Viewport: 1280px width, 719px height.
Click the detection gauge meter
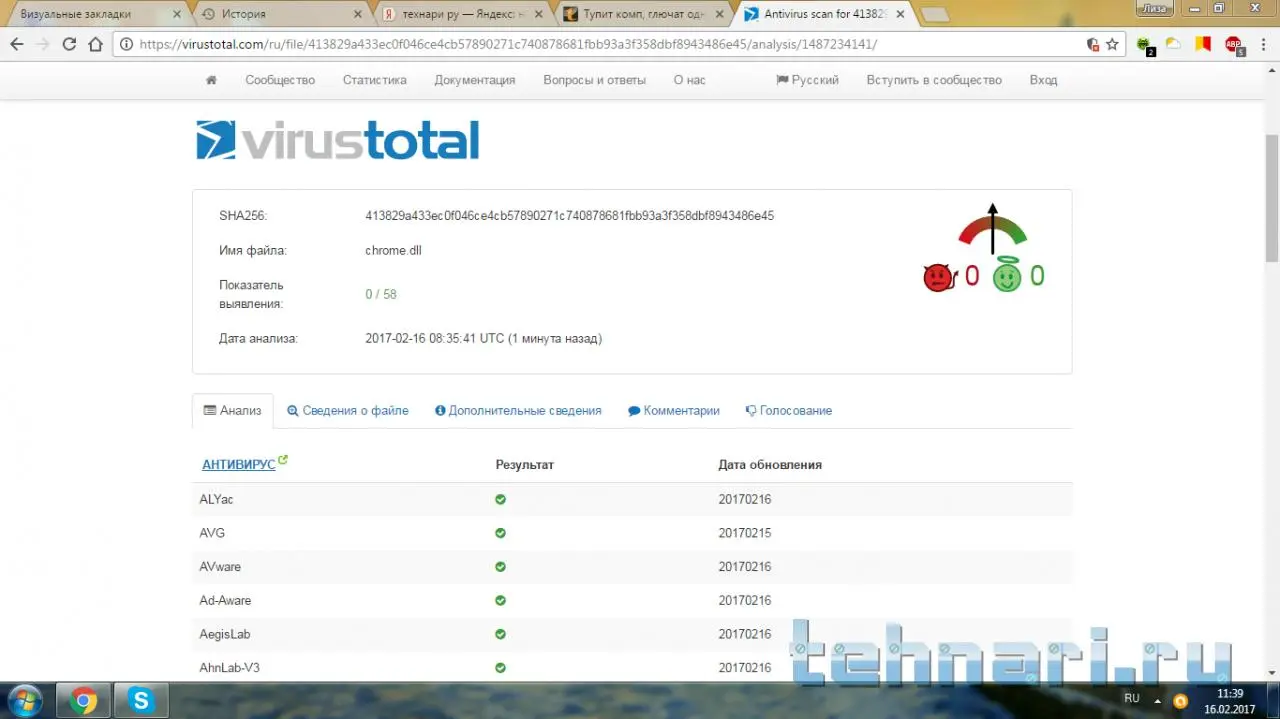tap(992, 229)
